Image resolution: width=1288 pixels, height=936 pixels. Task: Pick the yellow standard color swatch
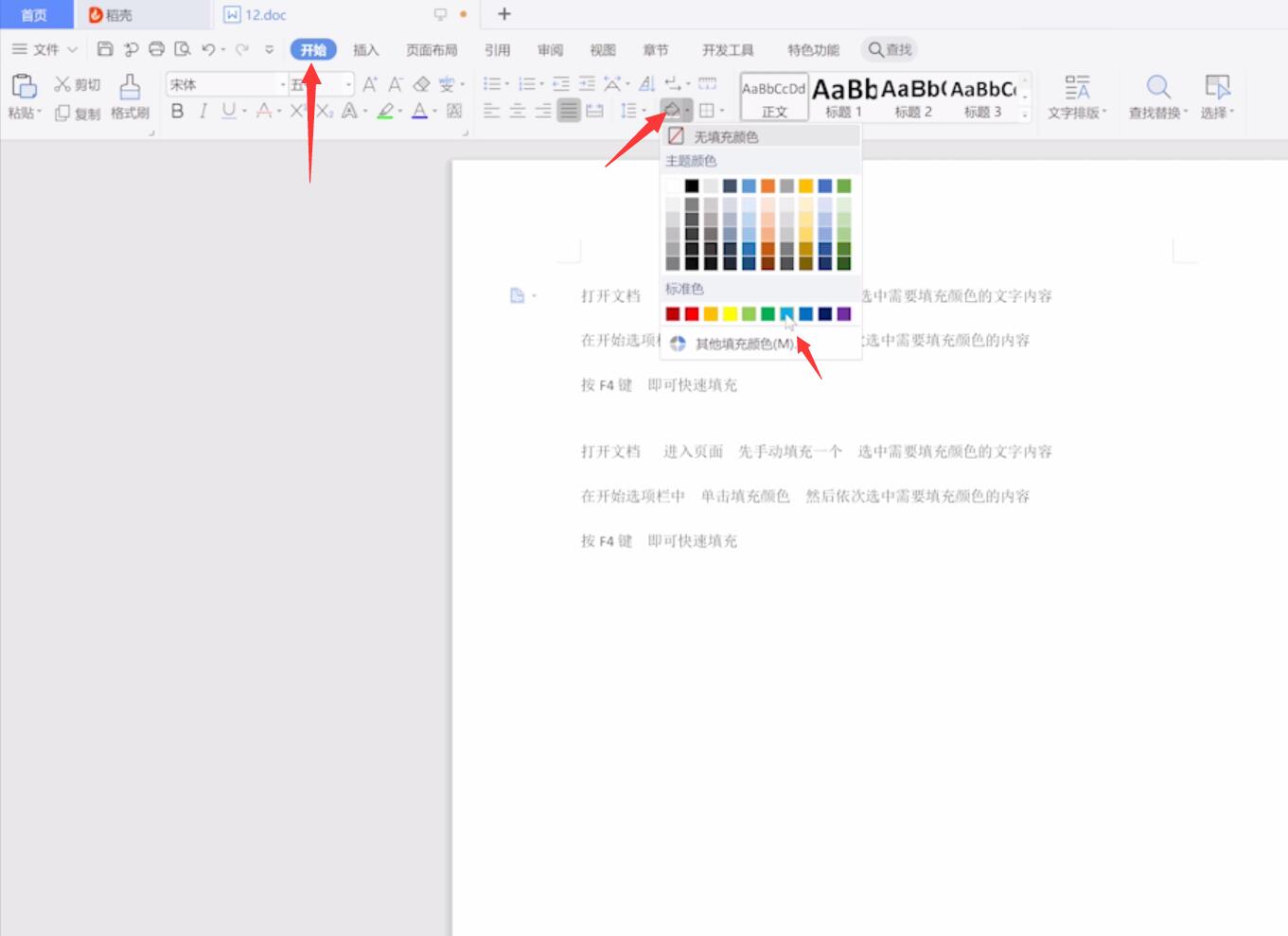tap(730, 314)
